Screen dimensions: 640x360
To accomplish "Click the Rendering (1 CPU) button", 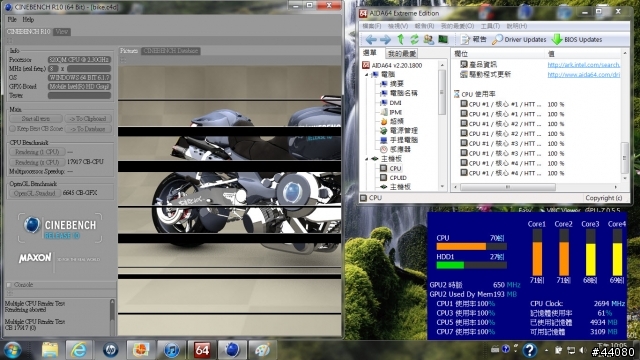I will [37, 152].
